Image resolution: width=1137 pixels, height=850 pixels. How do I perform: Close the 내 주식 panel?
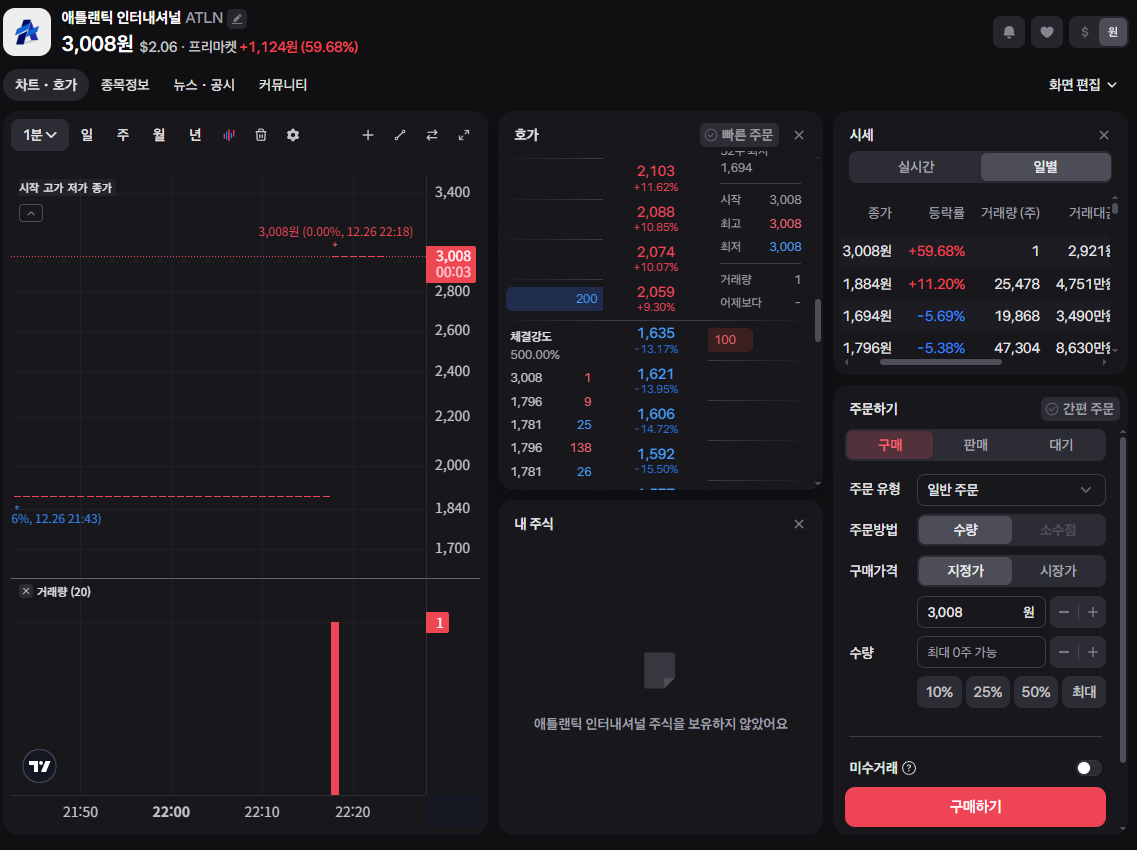[799, 524]
